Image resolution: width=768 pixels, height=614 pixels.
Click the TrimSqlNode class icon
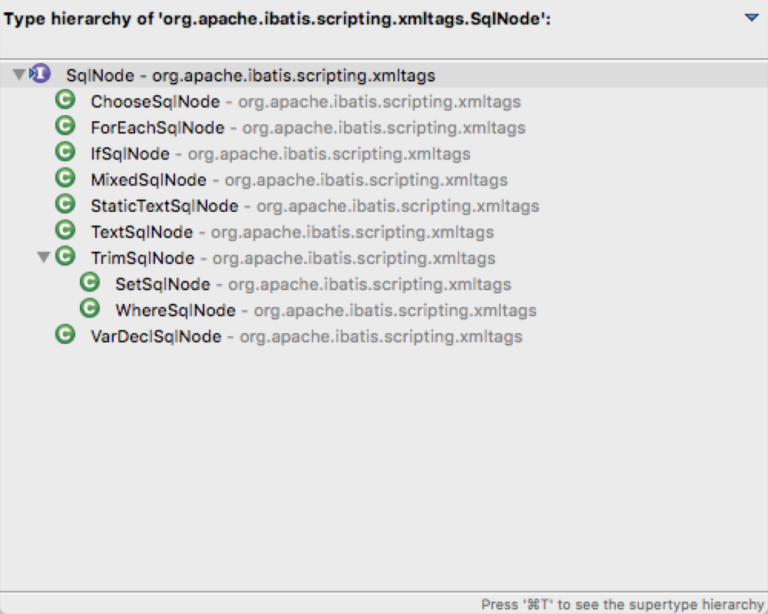[65, 257]
